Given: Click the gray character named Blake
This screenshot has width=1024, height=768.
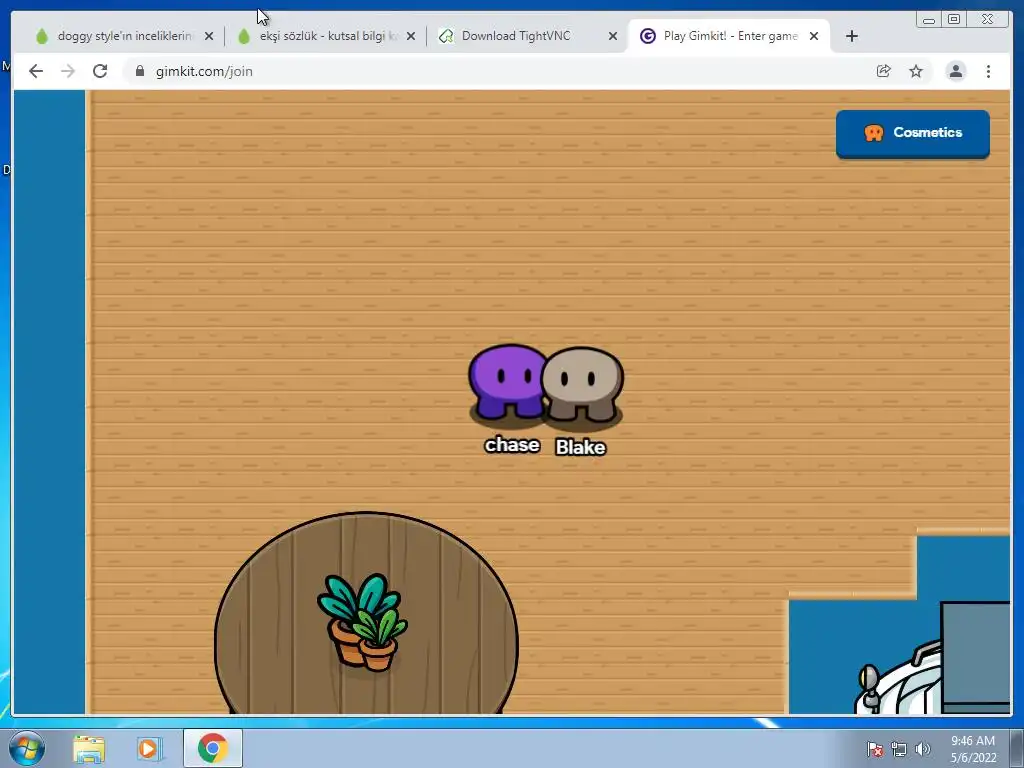Looking at the screenshot, I should tap(583, 384).
